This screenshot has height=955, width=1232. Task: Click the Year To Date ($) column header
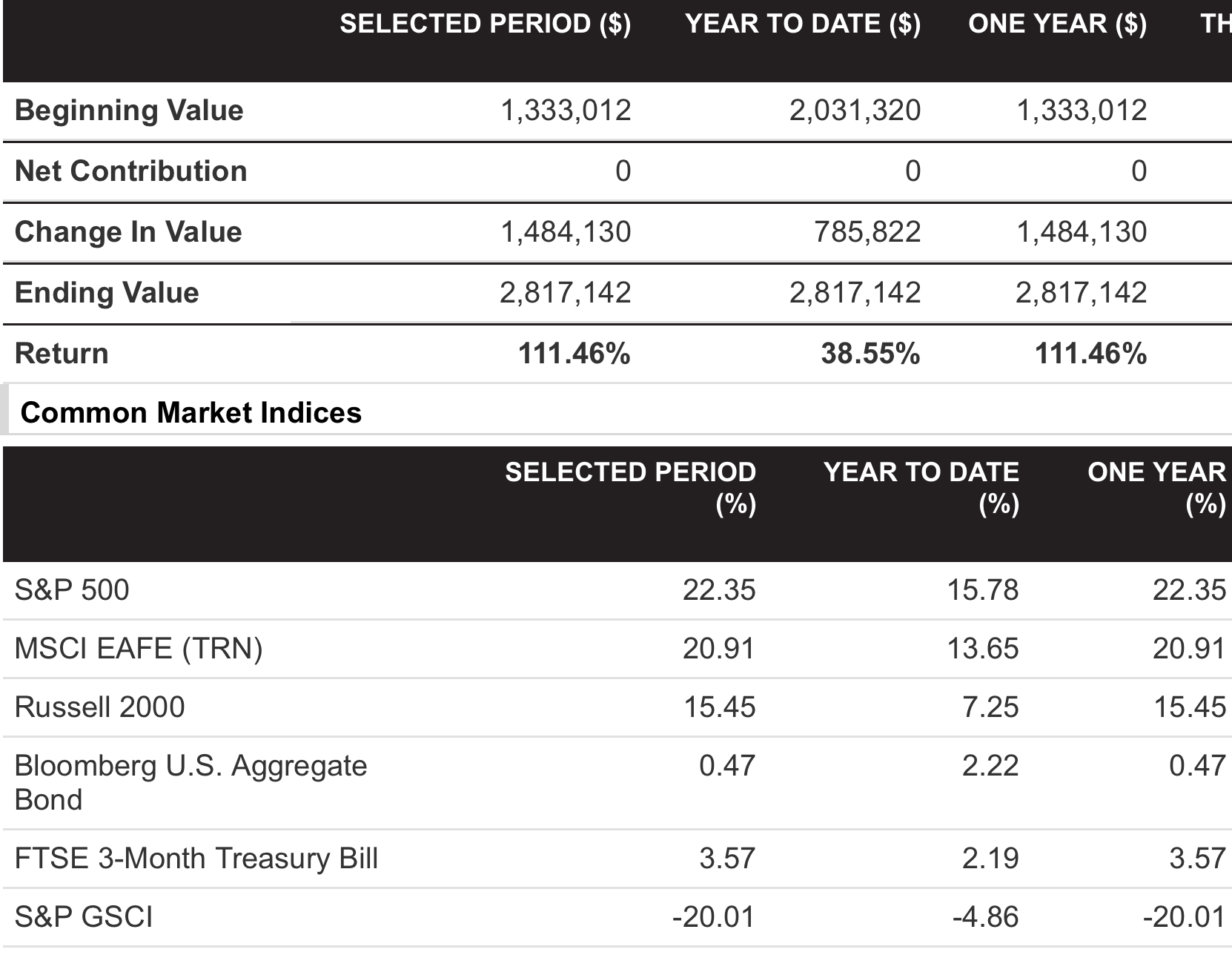click(803, 24)
